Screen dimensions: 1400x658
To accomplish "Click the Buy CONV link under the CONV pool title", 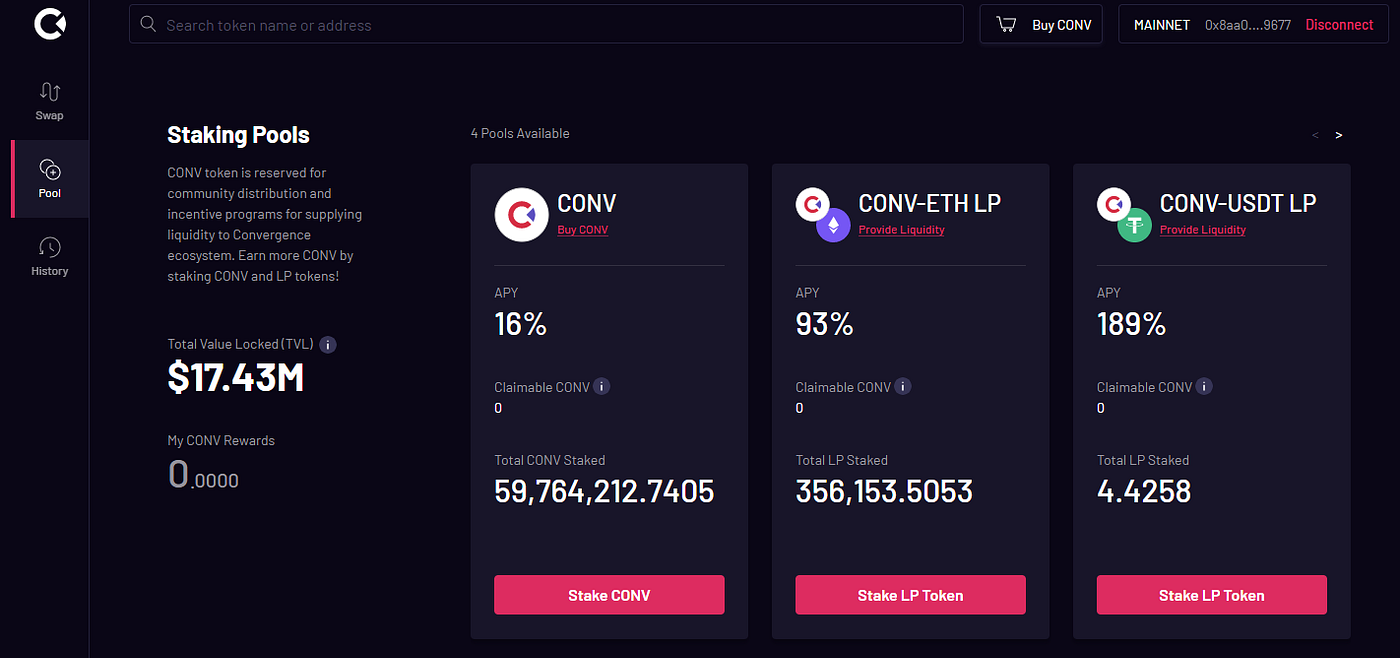I will coord(583,229).
